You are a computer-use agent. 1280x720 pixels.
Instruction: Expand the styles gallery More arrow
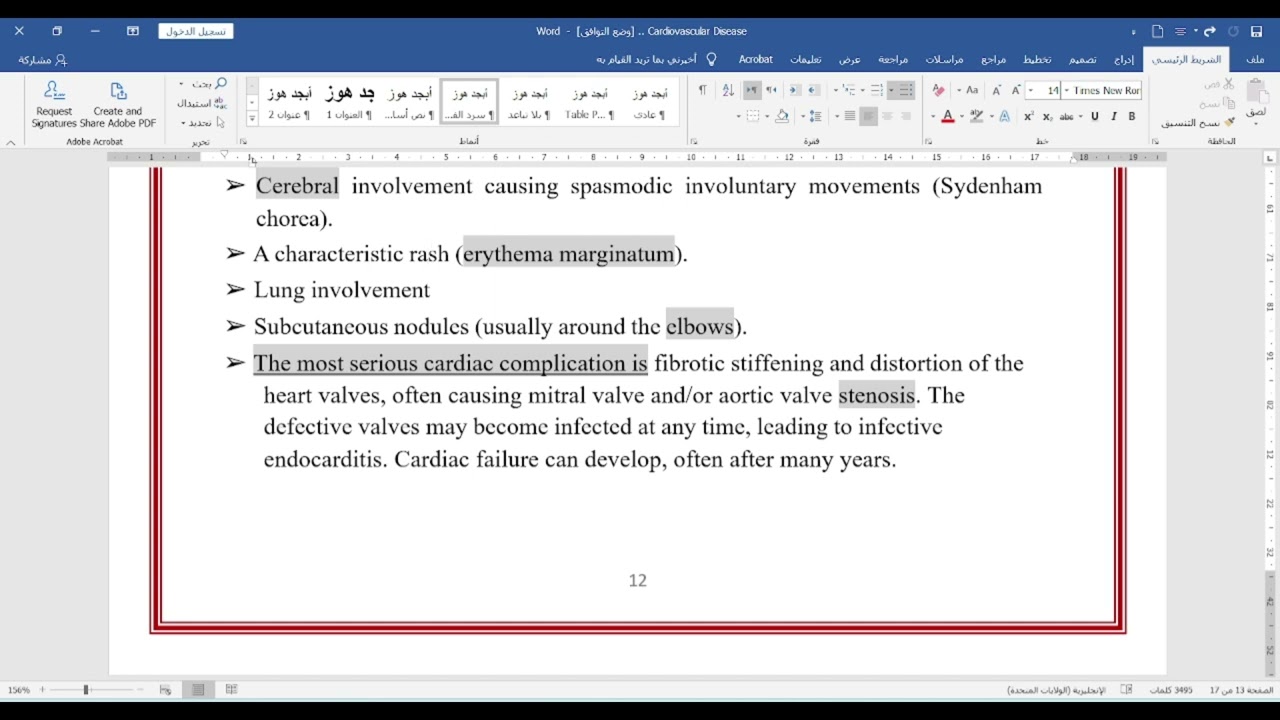point(252,118)
